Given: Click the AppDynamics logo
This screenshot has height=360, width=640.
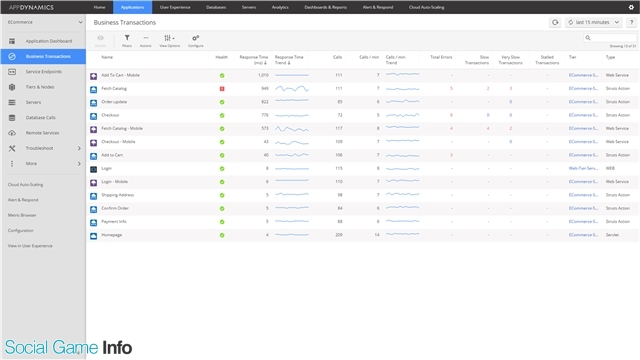Looking at the screenshot, I should [31, 7].
